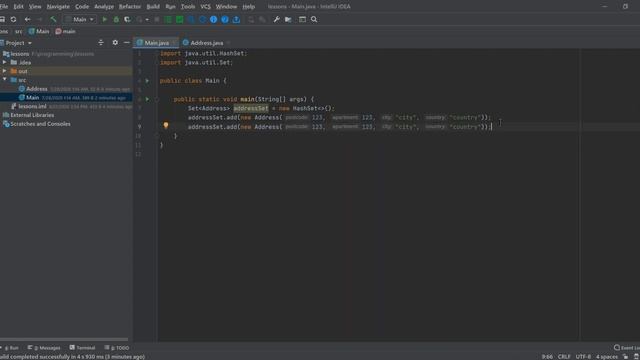Screen dimensions: 640x360
Task: Select the Address class in project tree
Action: click(37, 89)
